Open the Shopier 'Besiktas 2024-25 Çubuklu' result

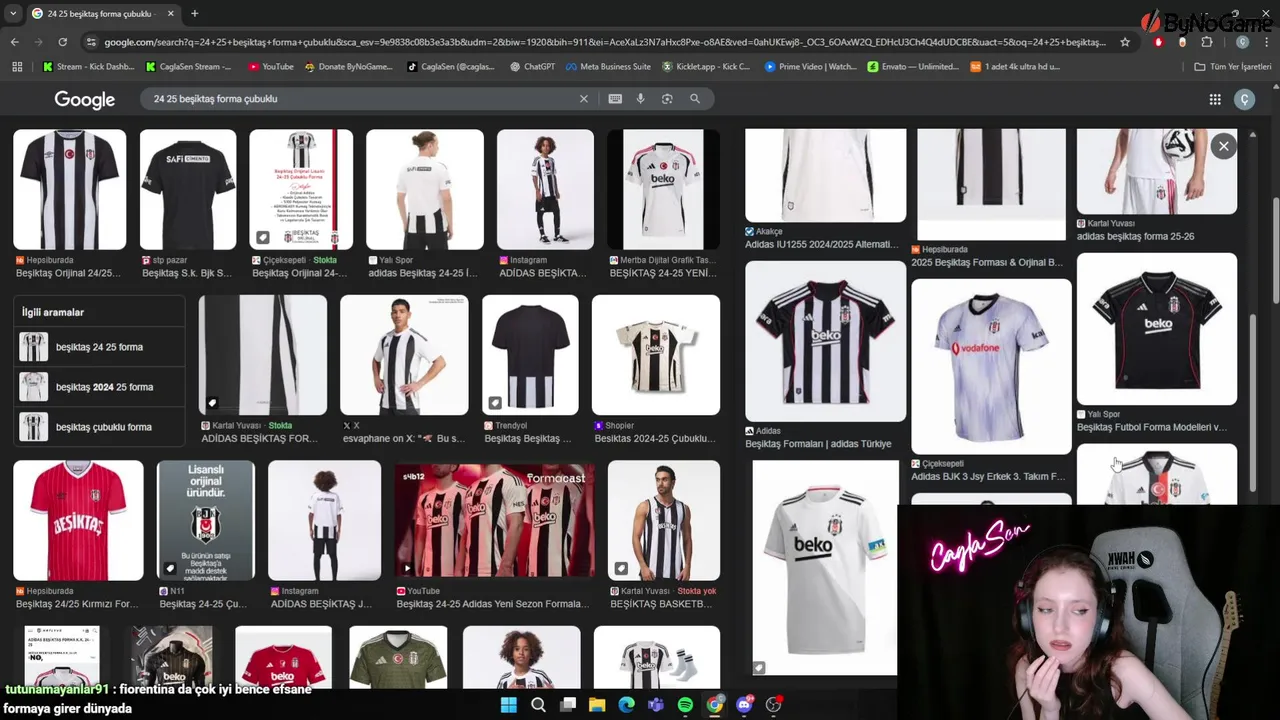click(656, 355)
